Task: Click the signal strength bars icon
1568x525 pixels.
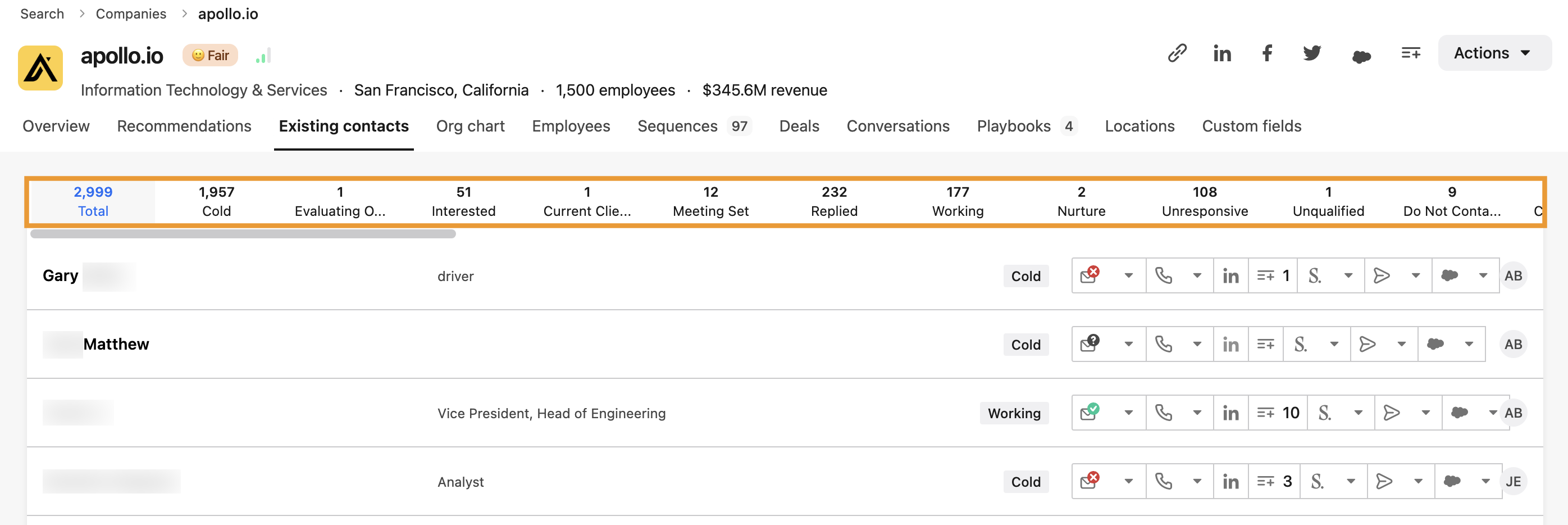Action: point(263,56)
